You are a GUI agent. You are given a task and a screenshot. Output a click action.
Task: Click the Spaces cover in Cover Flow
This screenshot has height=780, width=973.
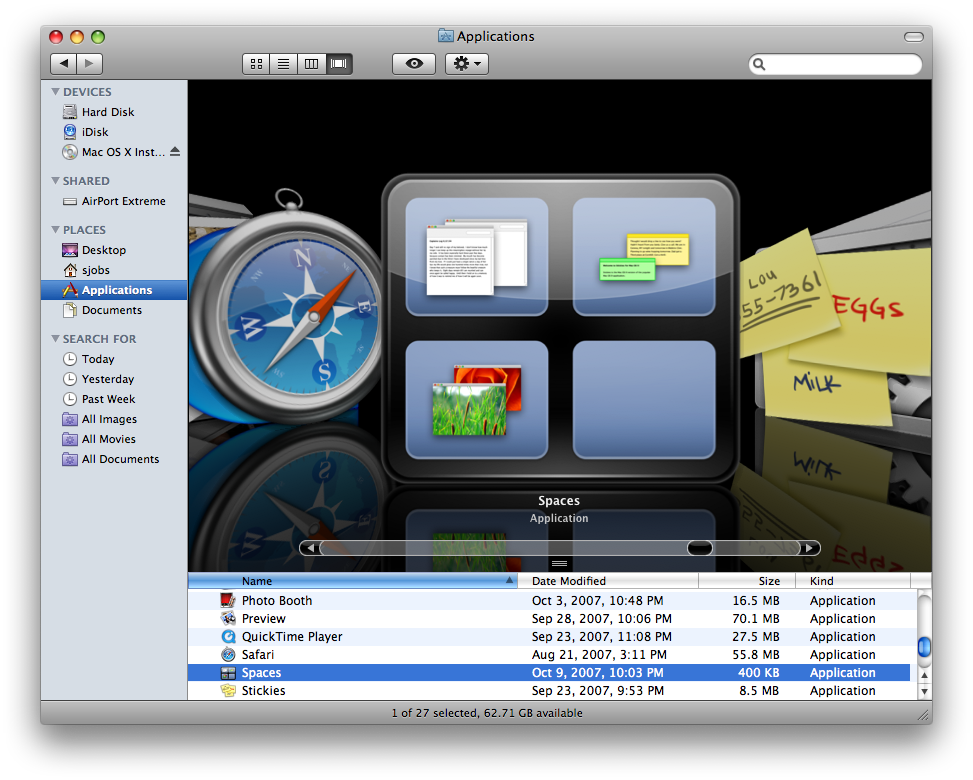pyautogui.click(x=560, y=328)
